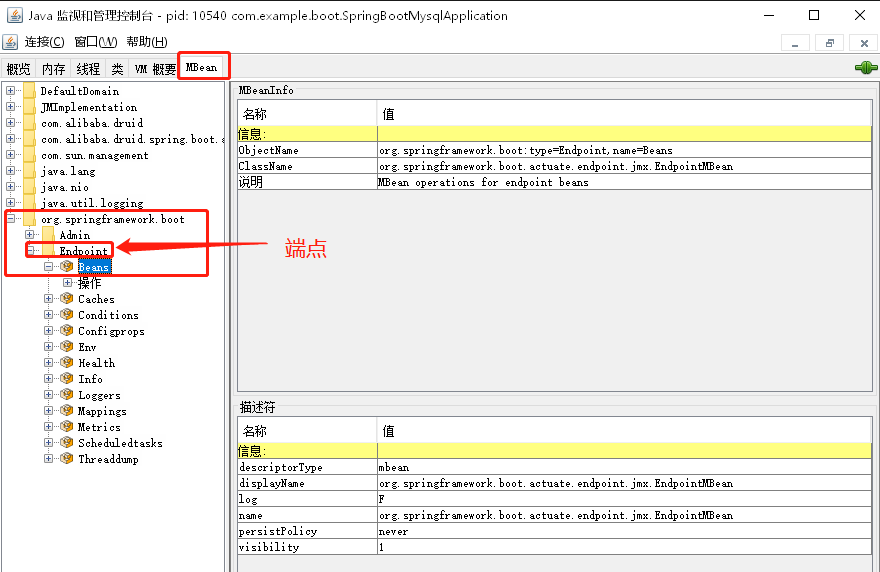Switch to the 类 tab
The height and width of the screenshot is (572, 880).
click(117, 68)
